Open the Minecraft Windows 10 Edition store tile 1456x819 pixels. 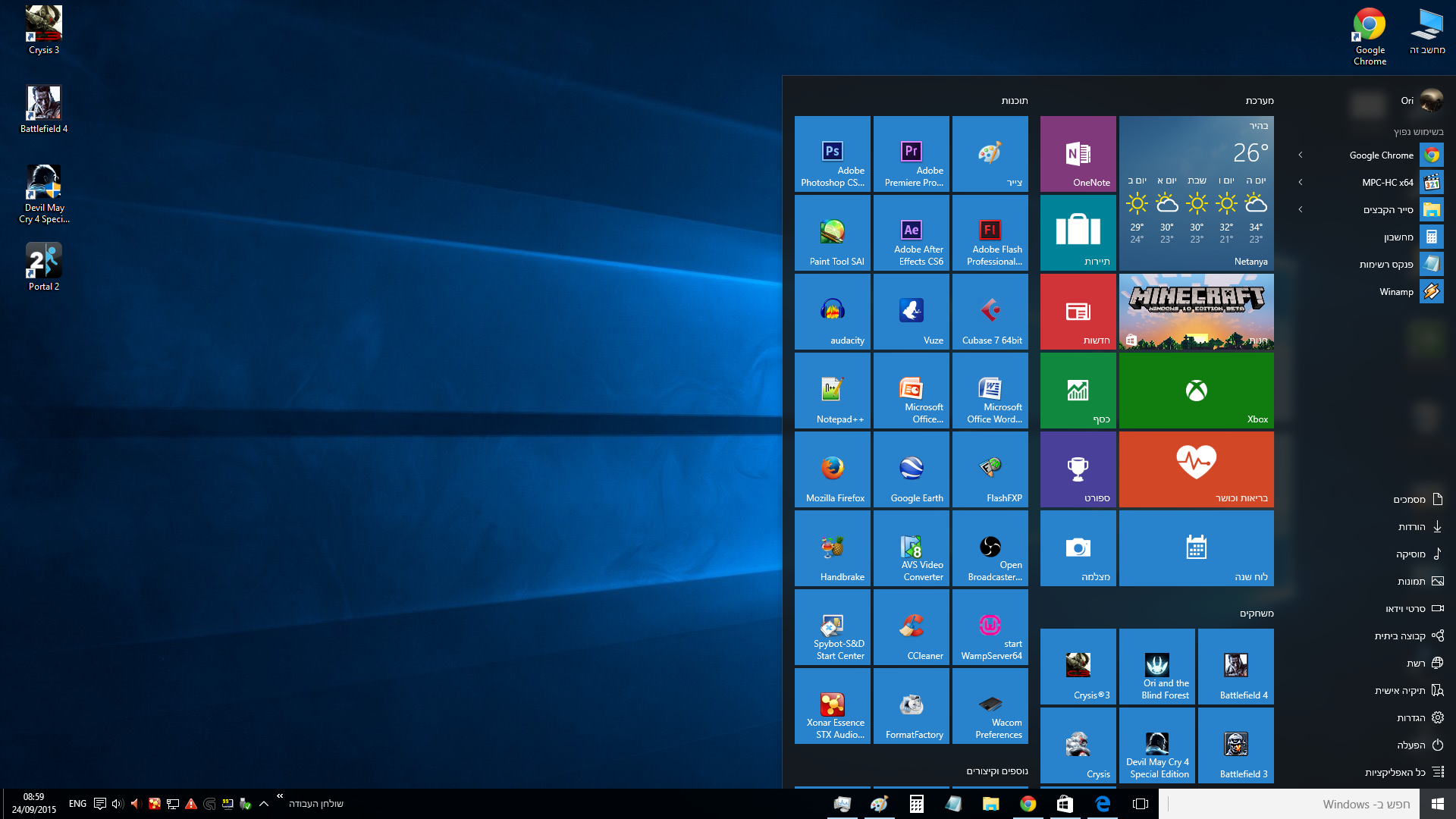click(1197, 312)
